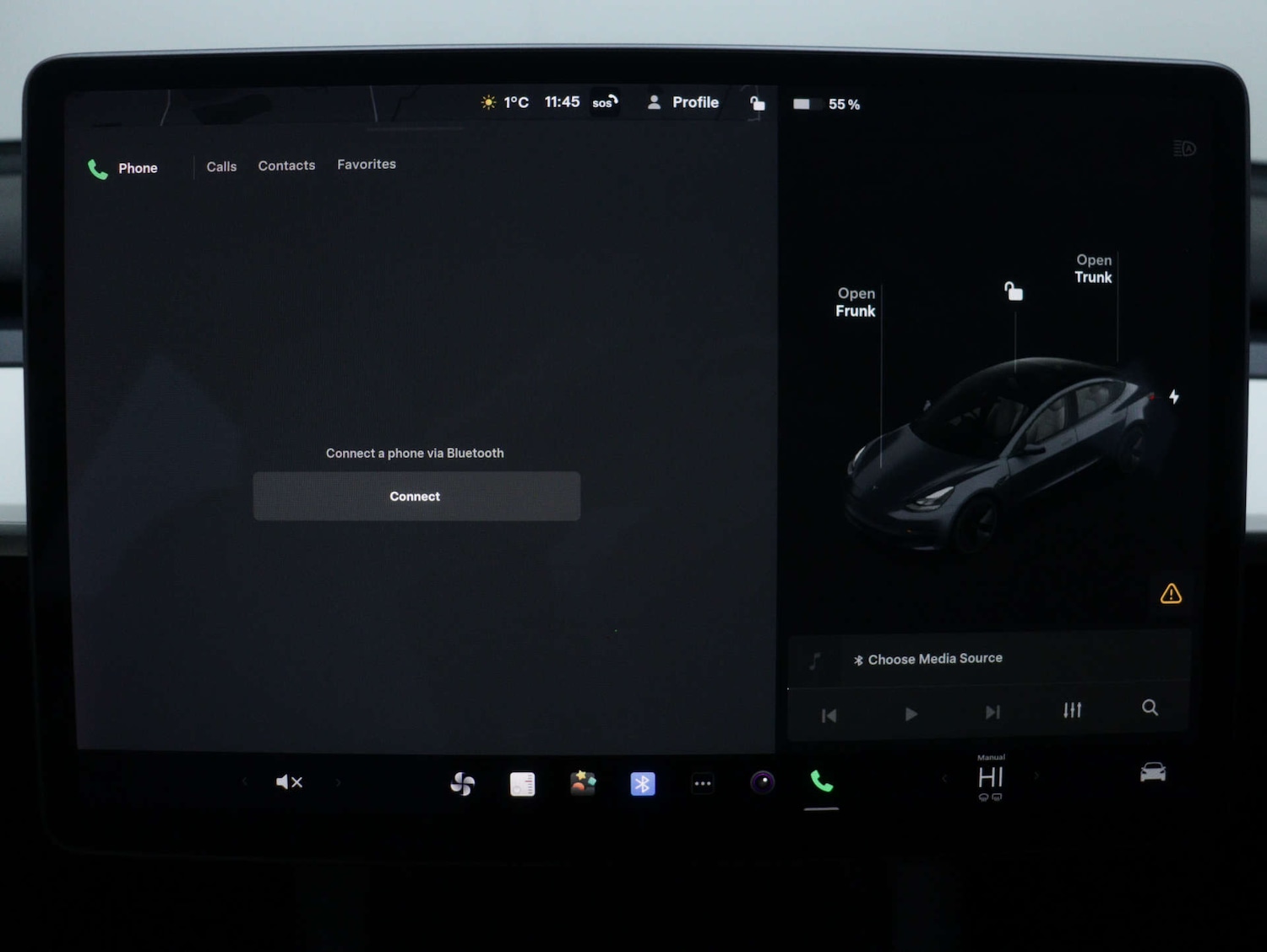Viewport: 1267px width, 952px height.
Task: Toggle the door lock above the car
Action: coord(1014,291)
